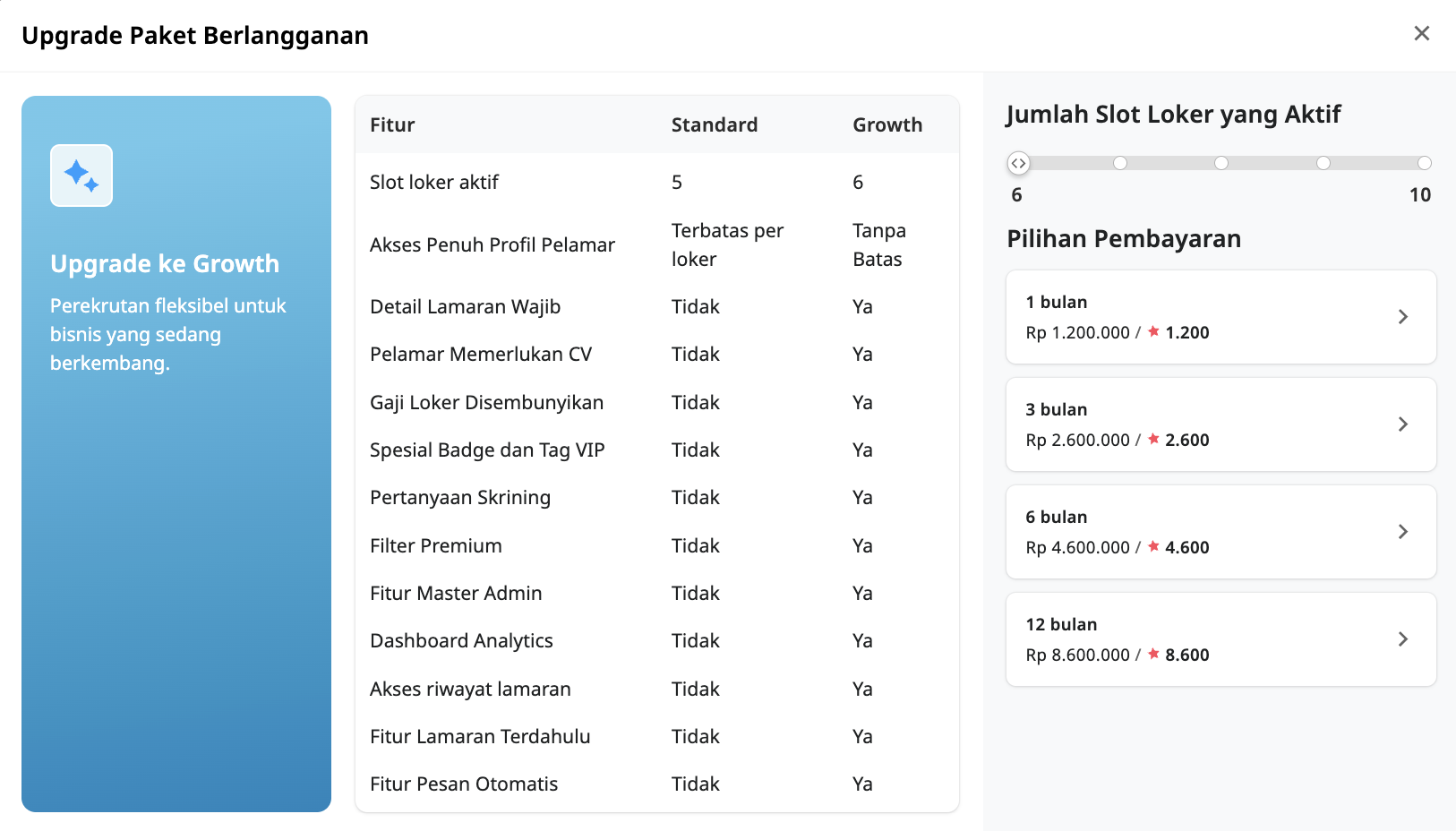The height and width of the screenshot is (831, 1456).
Task: Click the Standard column header
Action: click(714, 125)
